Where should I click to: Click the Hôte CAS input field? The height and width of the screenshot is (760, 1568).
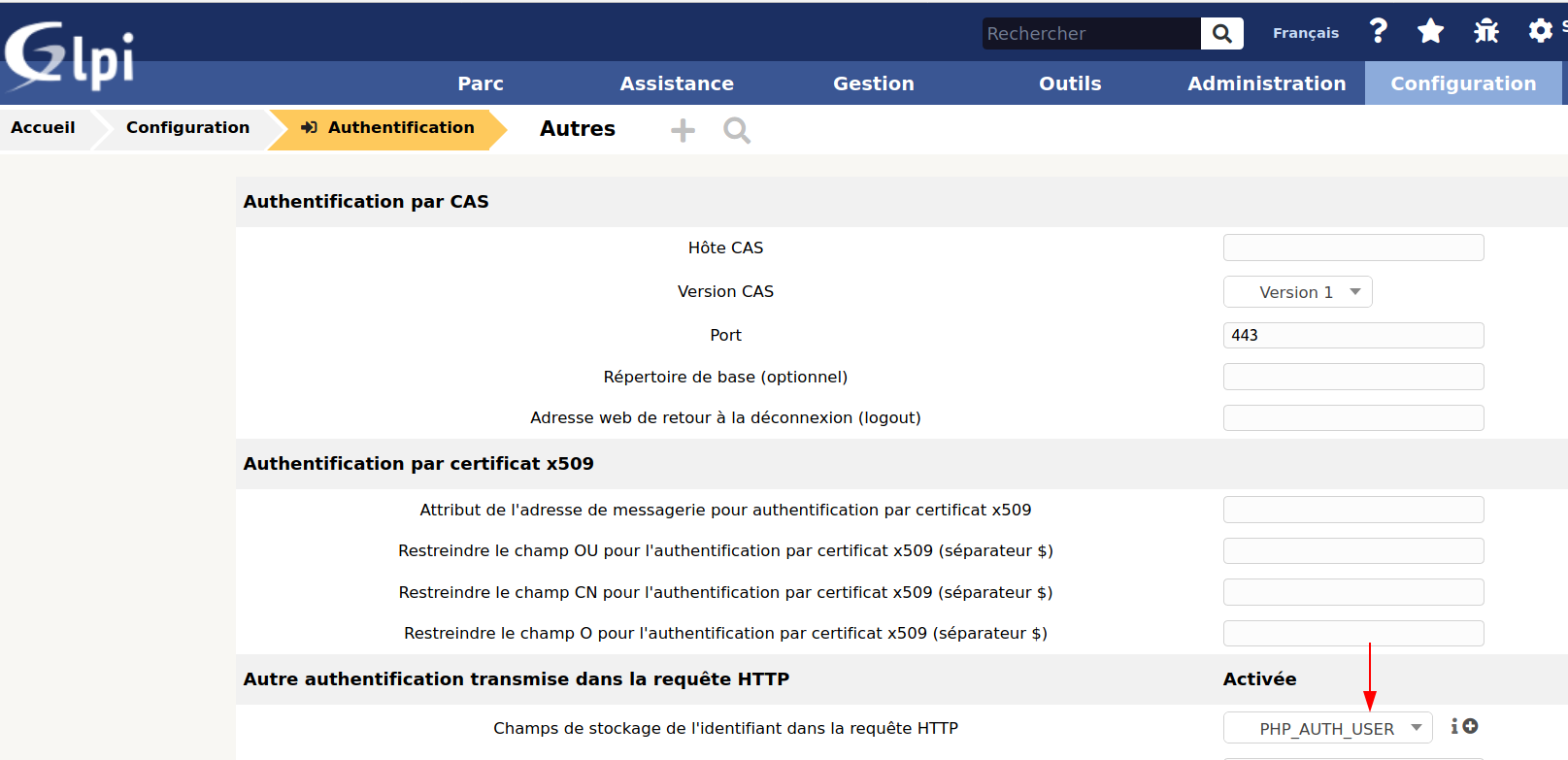(1352, 248)
